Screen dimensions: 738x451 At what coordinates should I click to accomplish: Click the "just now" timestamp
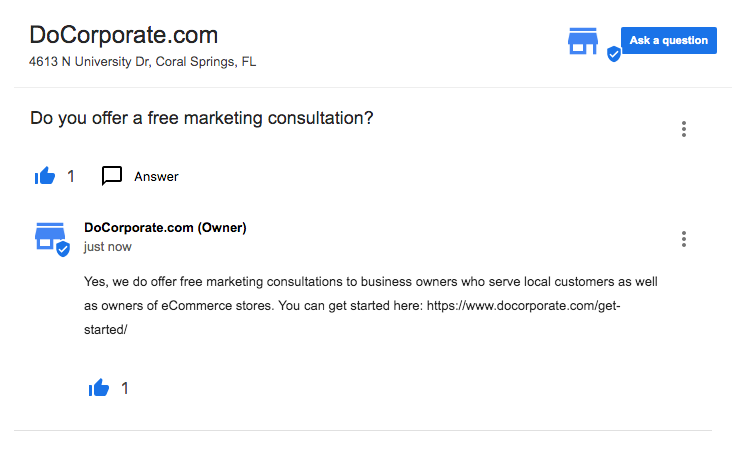tap(107, 247)
